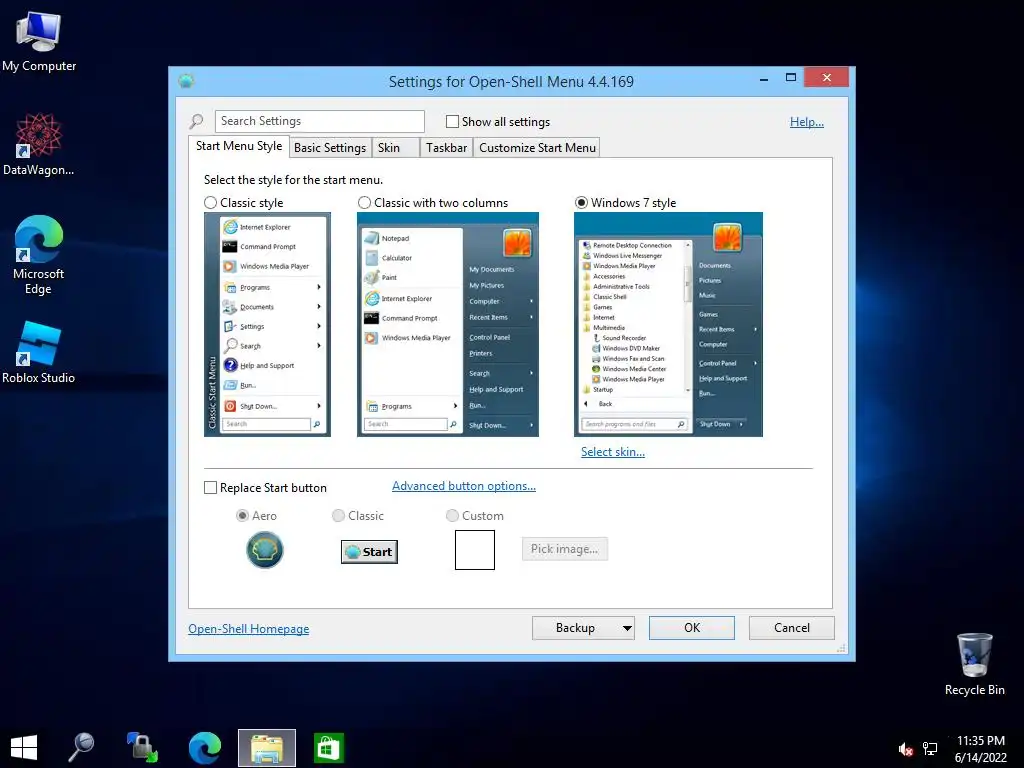Open the Customize Start Menu tab

pos(537,148)
